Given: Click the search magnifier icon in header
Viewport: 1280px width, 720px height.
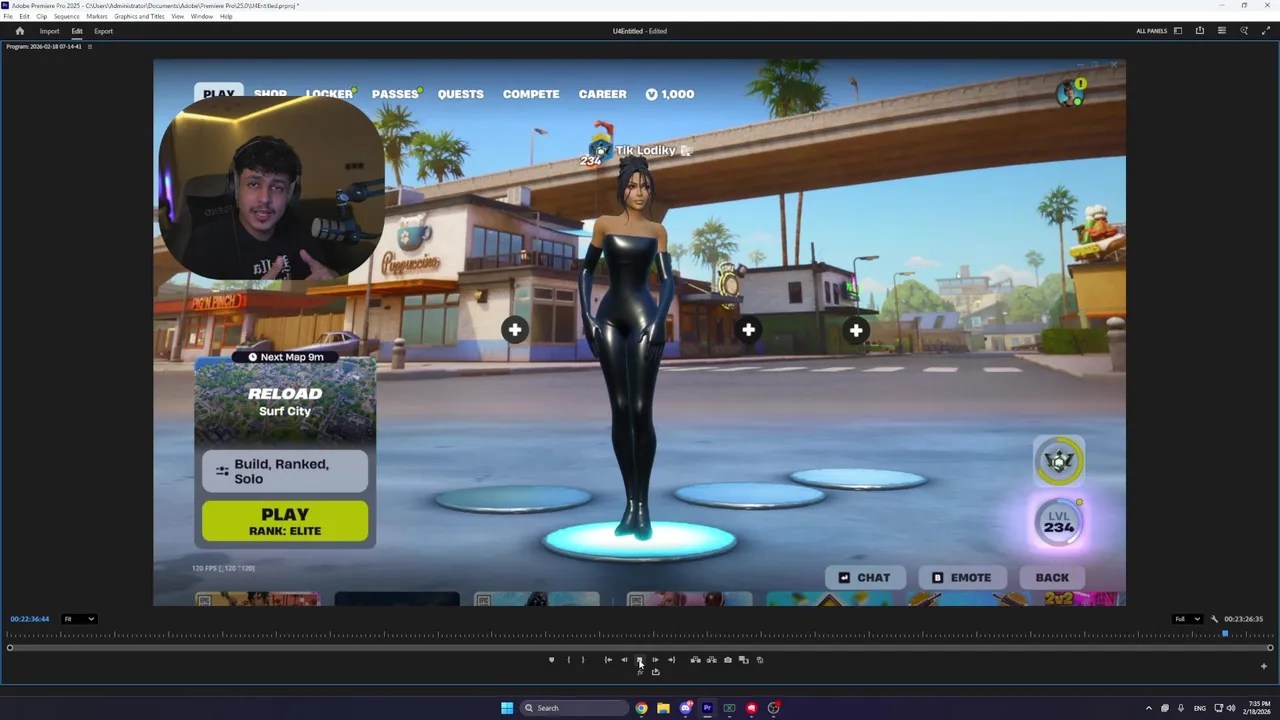Looking at the screenshot, I should 1244,31.
